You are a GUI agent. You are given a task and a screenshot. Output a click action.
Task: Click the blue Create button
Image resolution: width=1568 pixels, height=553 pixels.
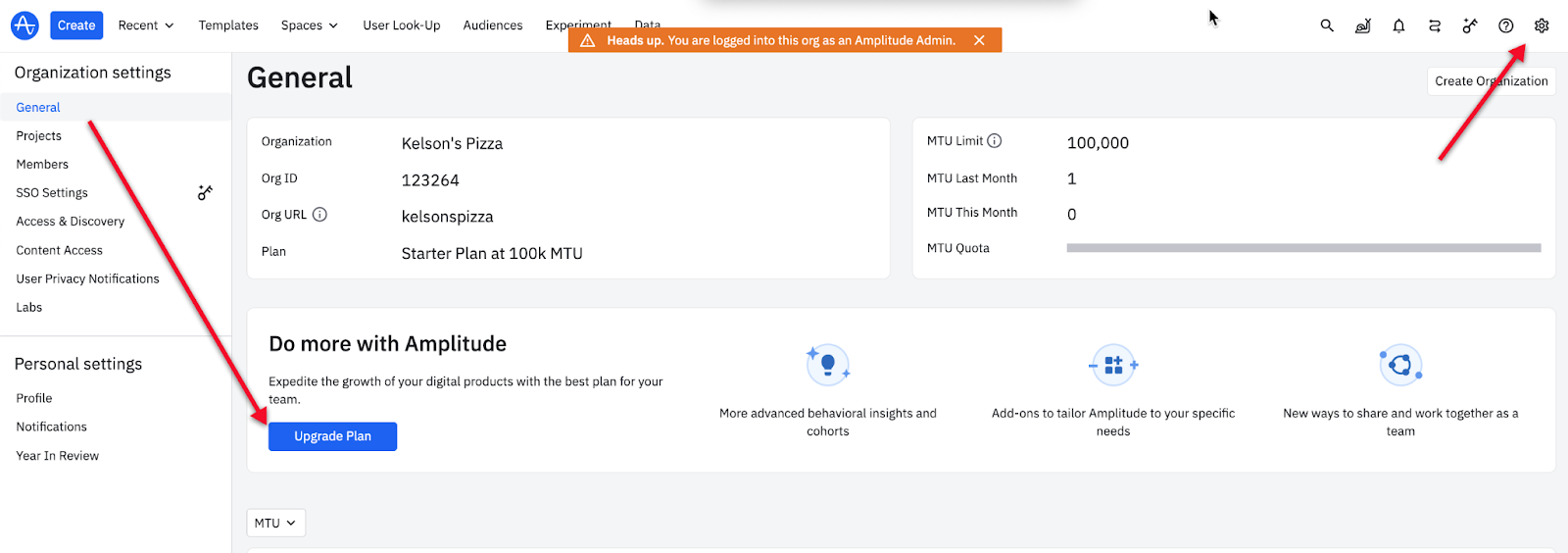click(76, 25)
